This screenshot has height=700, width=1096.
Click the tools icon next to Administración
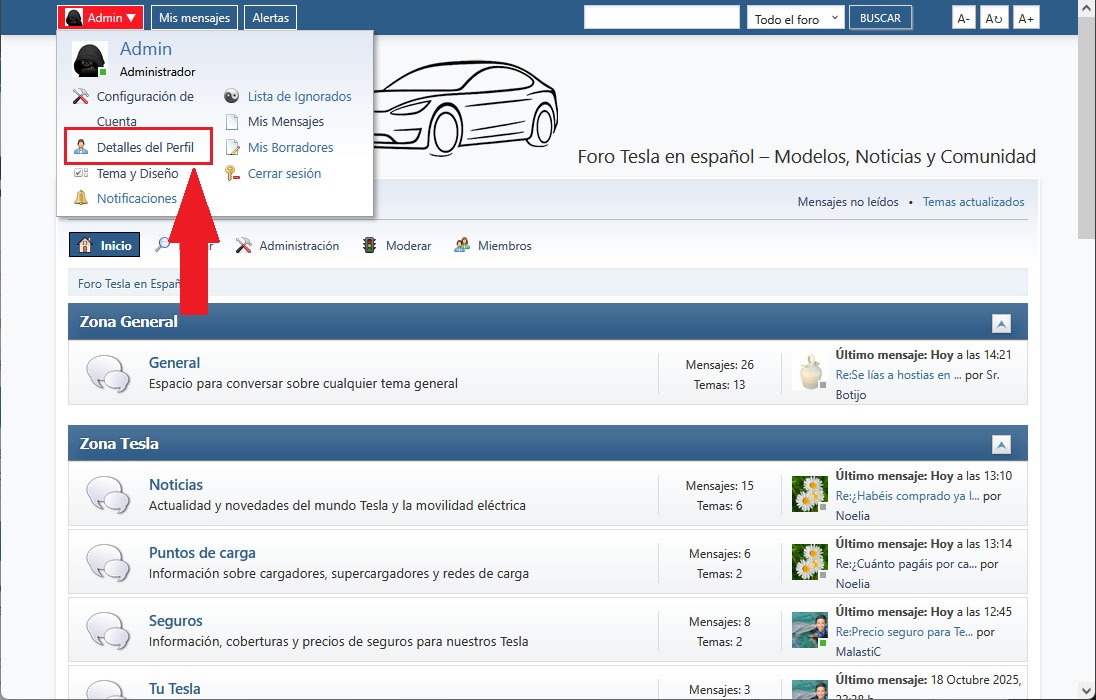(244, 246)
